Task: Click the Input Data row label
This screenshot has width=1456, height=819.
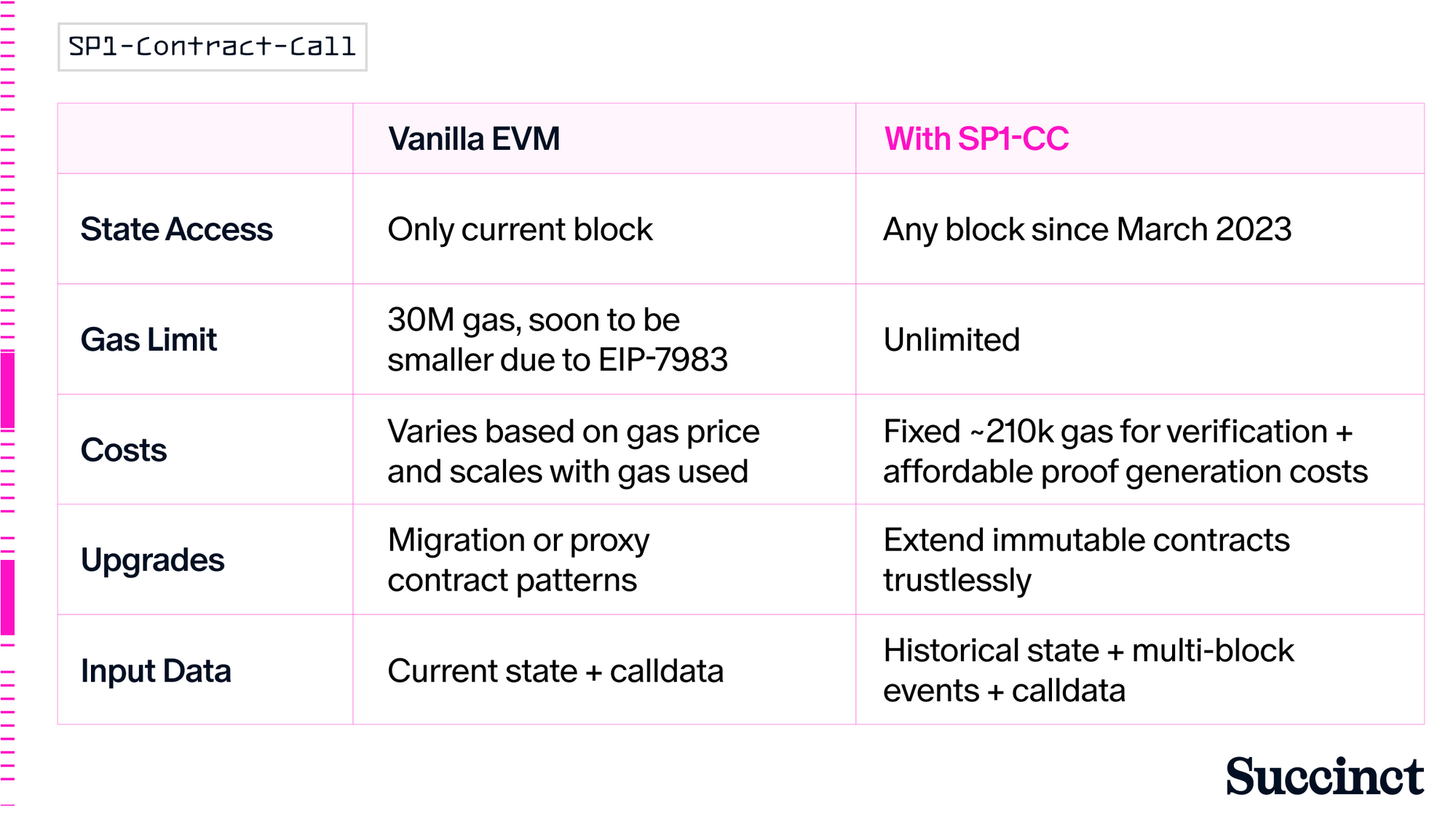Action: click(x=156, y=670)
